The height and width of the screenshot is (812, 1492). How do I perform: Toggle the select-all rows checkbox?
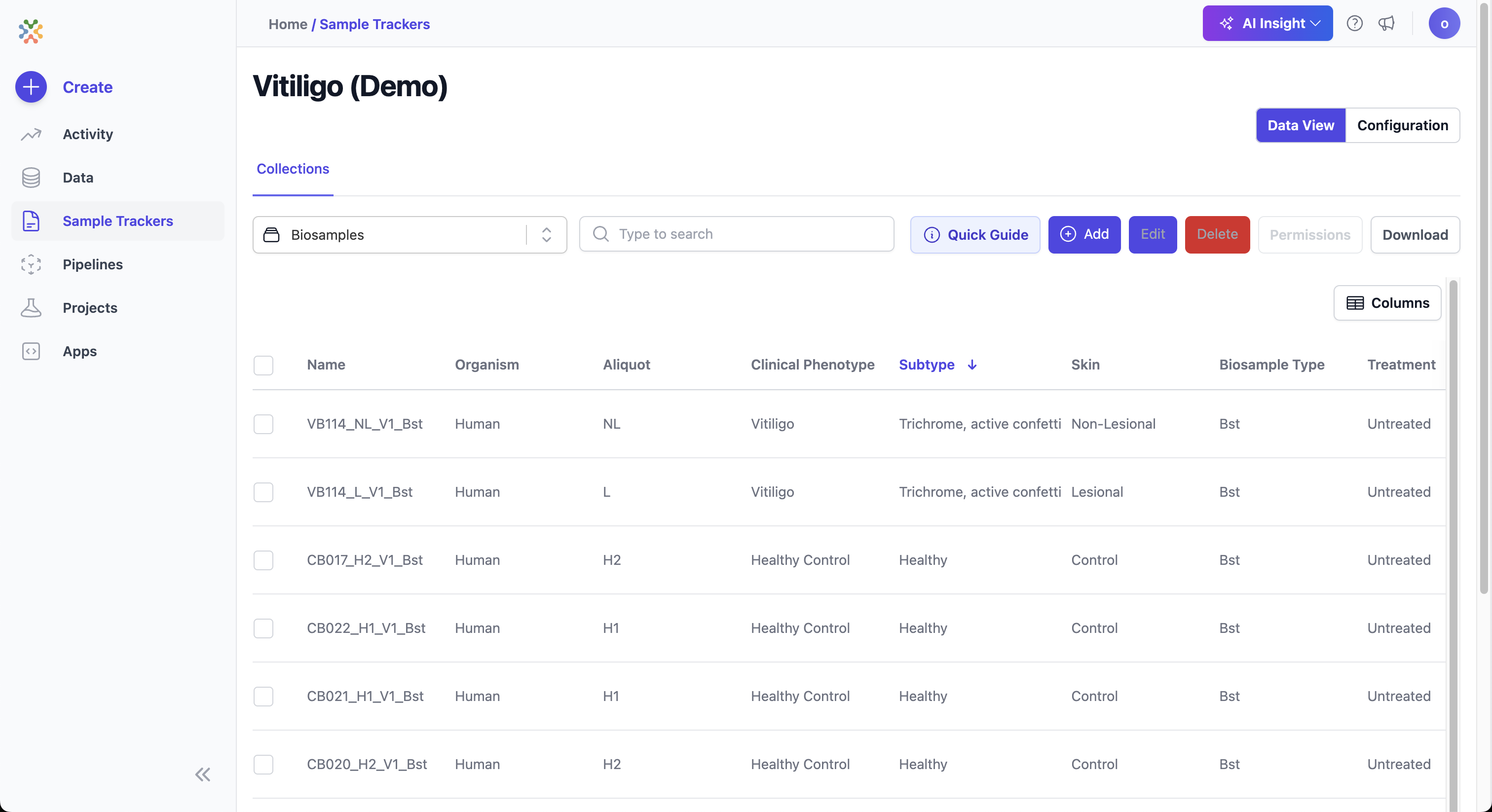tap(263, 366)
